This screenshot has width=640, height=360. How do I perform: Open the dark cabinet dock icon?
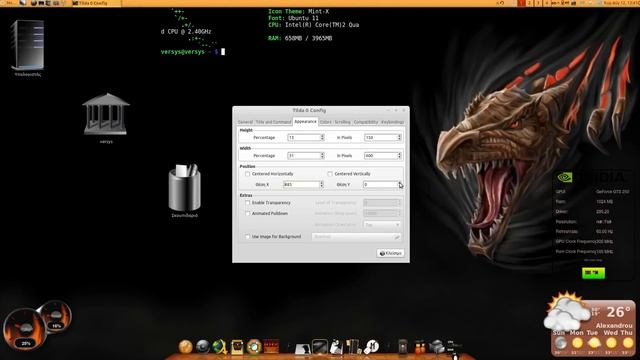pyautogui.click(x=353, y=347)
